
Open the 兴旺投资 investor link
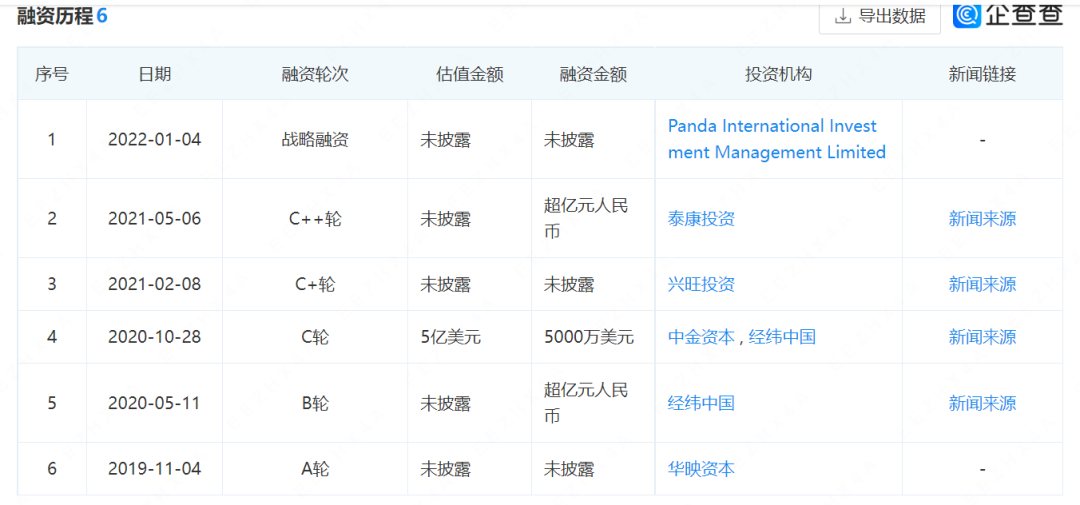[701, 285]
